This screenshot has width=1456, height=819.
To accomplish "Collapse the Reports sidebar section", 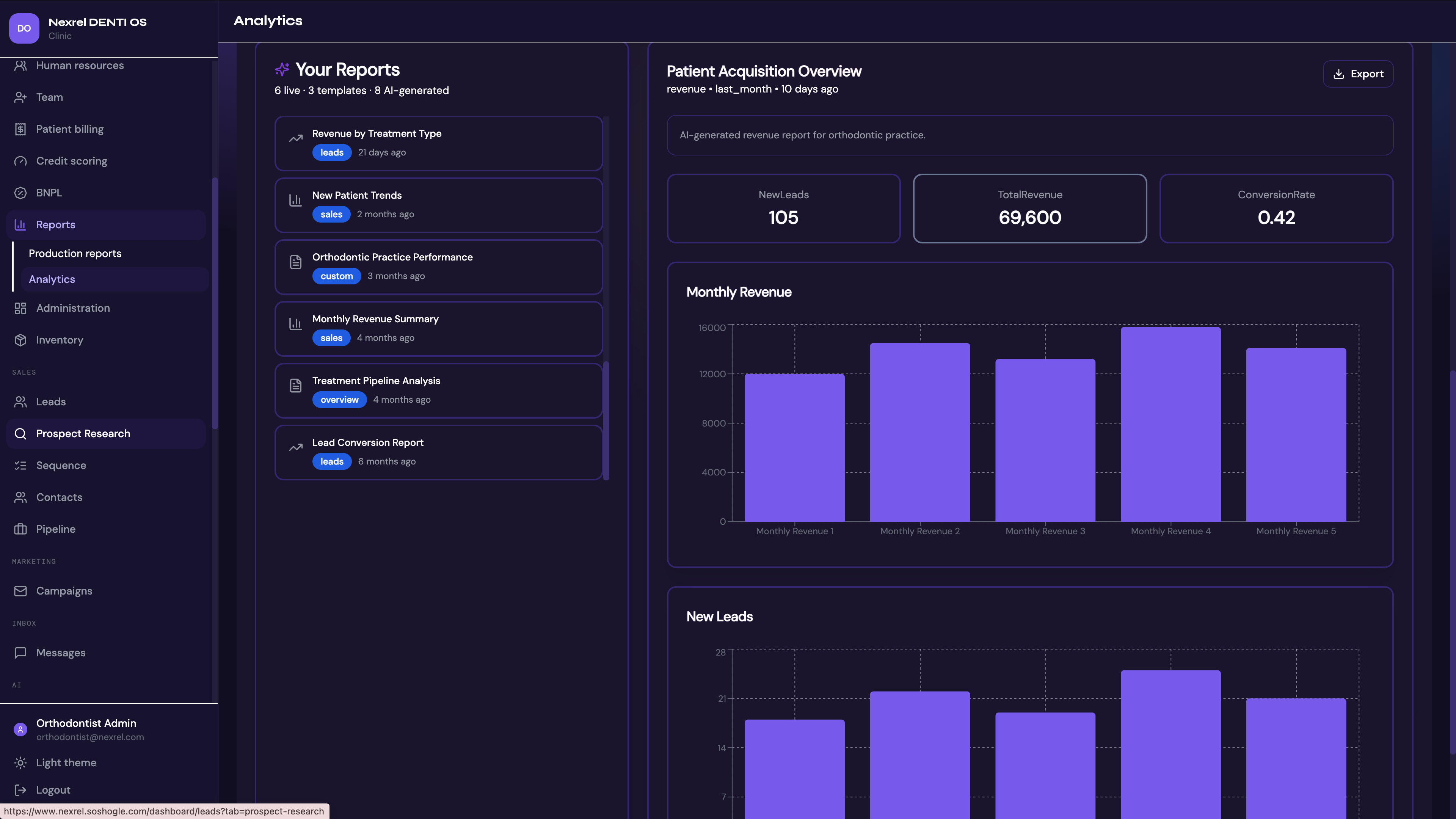I will click(x=106, y=224).
